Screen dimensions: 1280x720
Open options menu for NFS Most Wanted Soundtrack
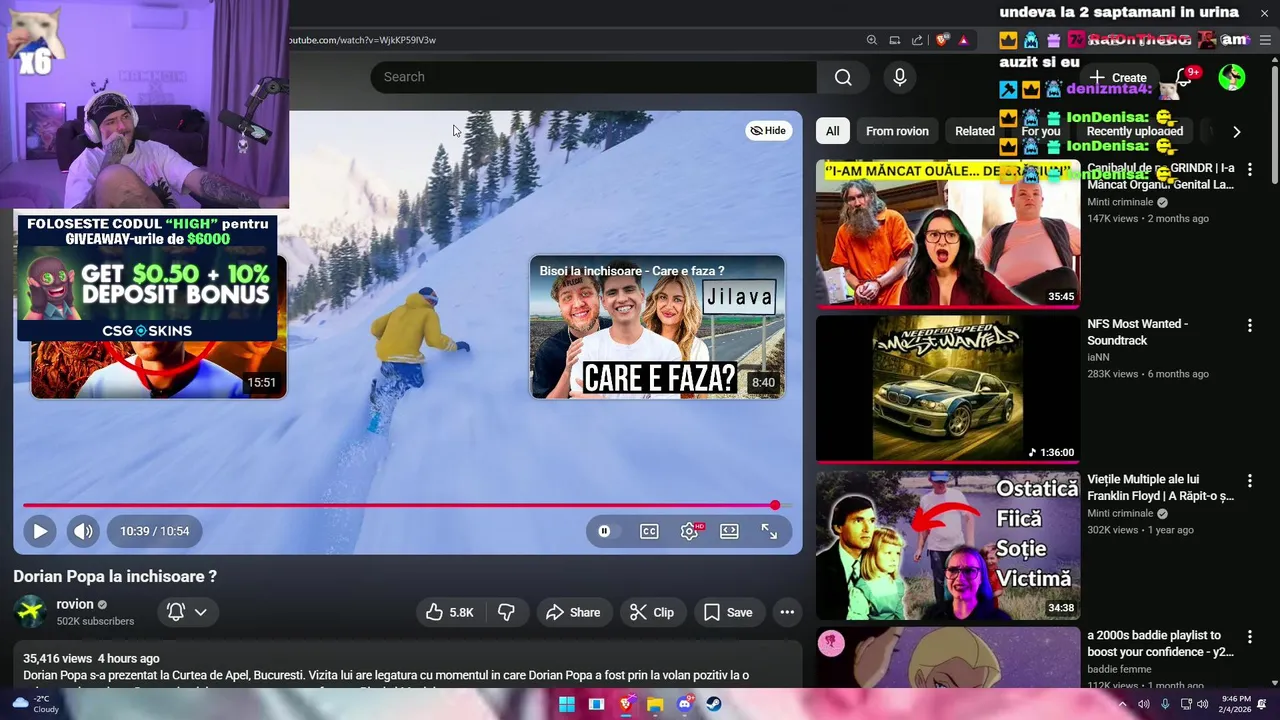coord(1249,325)
